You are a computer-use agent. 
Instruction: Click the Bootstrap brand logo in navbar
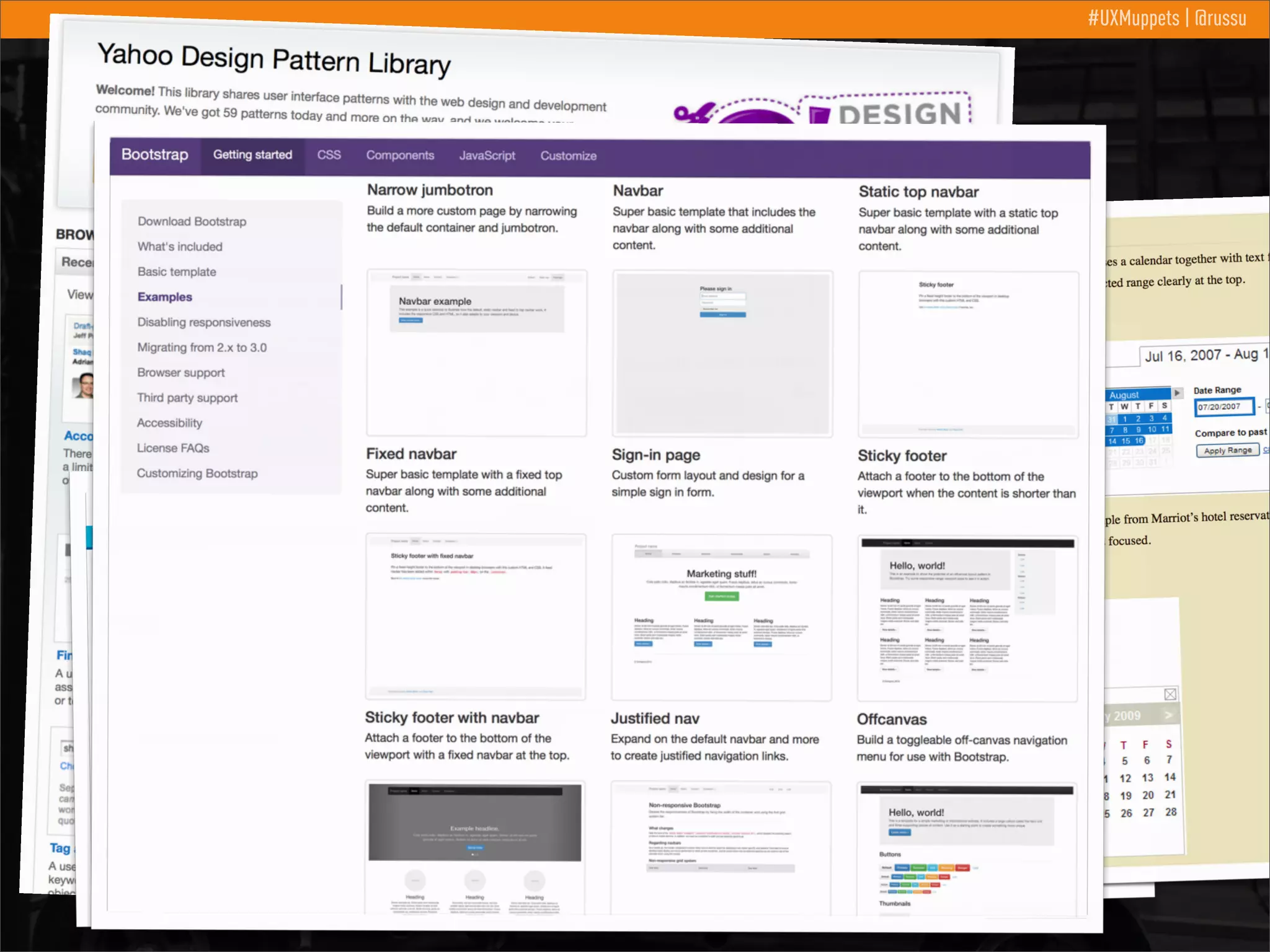coord(154,154)
